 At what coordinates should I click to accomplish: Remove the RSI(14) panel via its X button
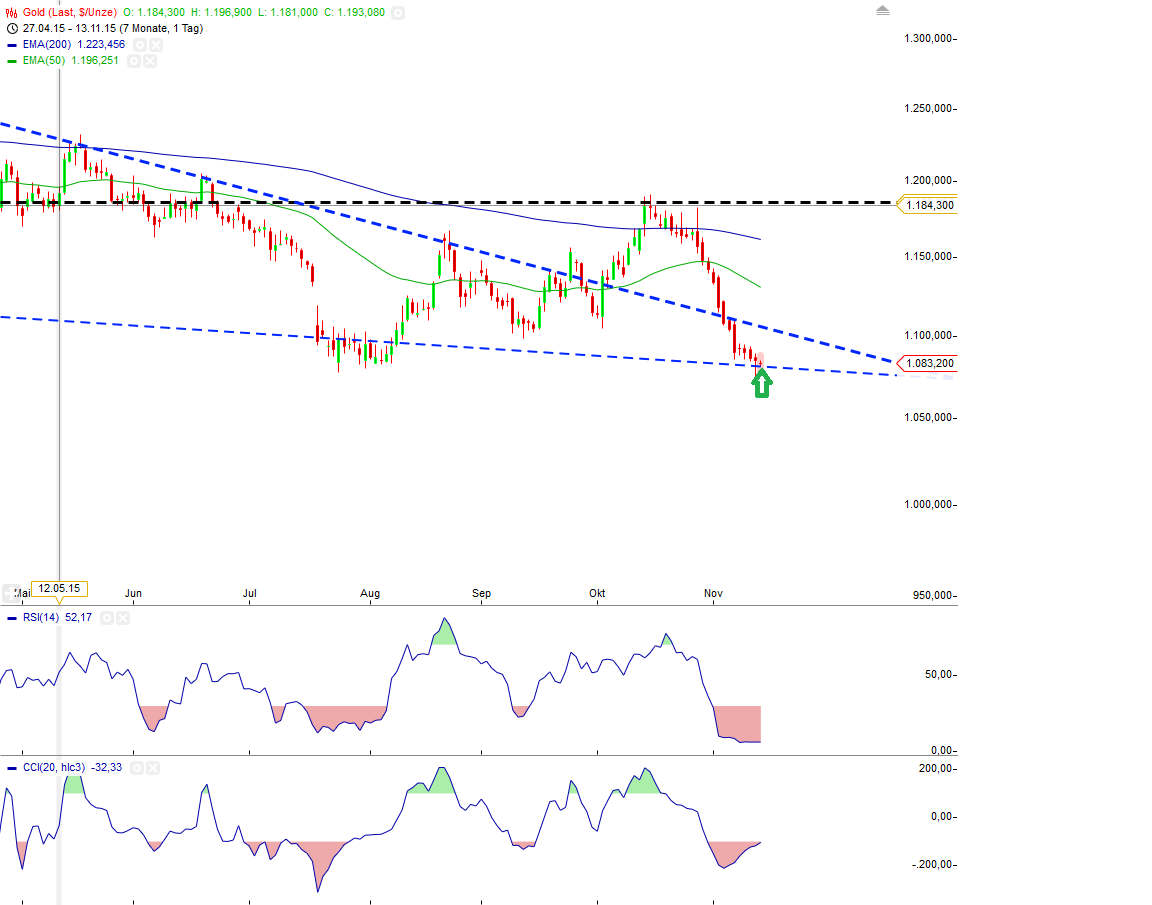pyautogui.click(x=122, y=617)
